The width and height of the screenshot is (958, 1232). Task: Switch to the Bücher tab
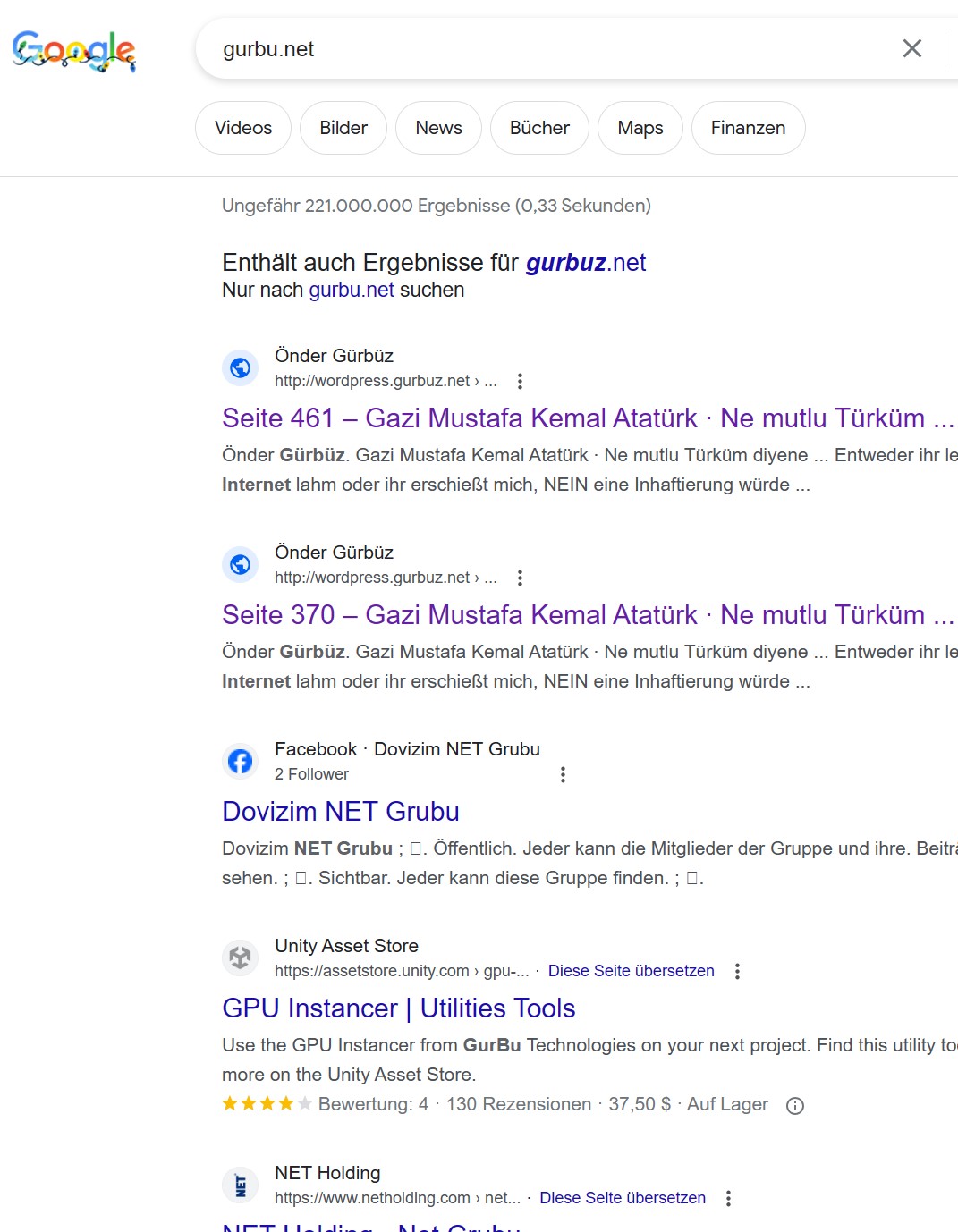tap(539, 128)
